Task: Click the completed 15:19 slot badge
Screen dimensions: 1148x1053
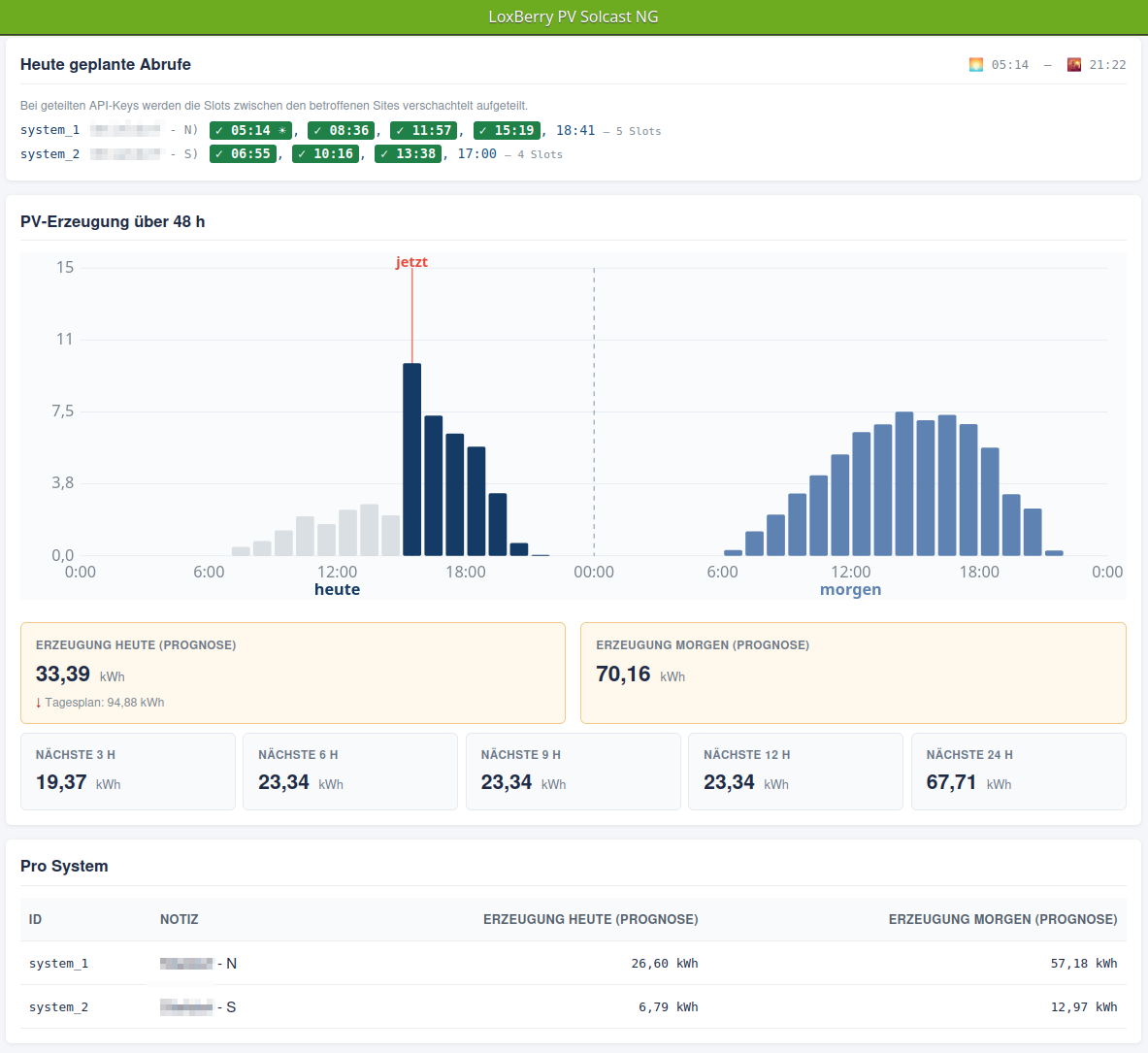Action: [507, 130]
